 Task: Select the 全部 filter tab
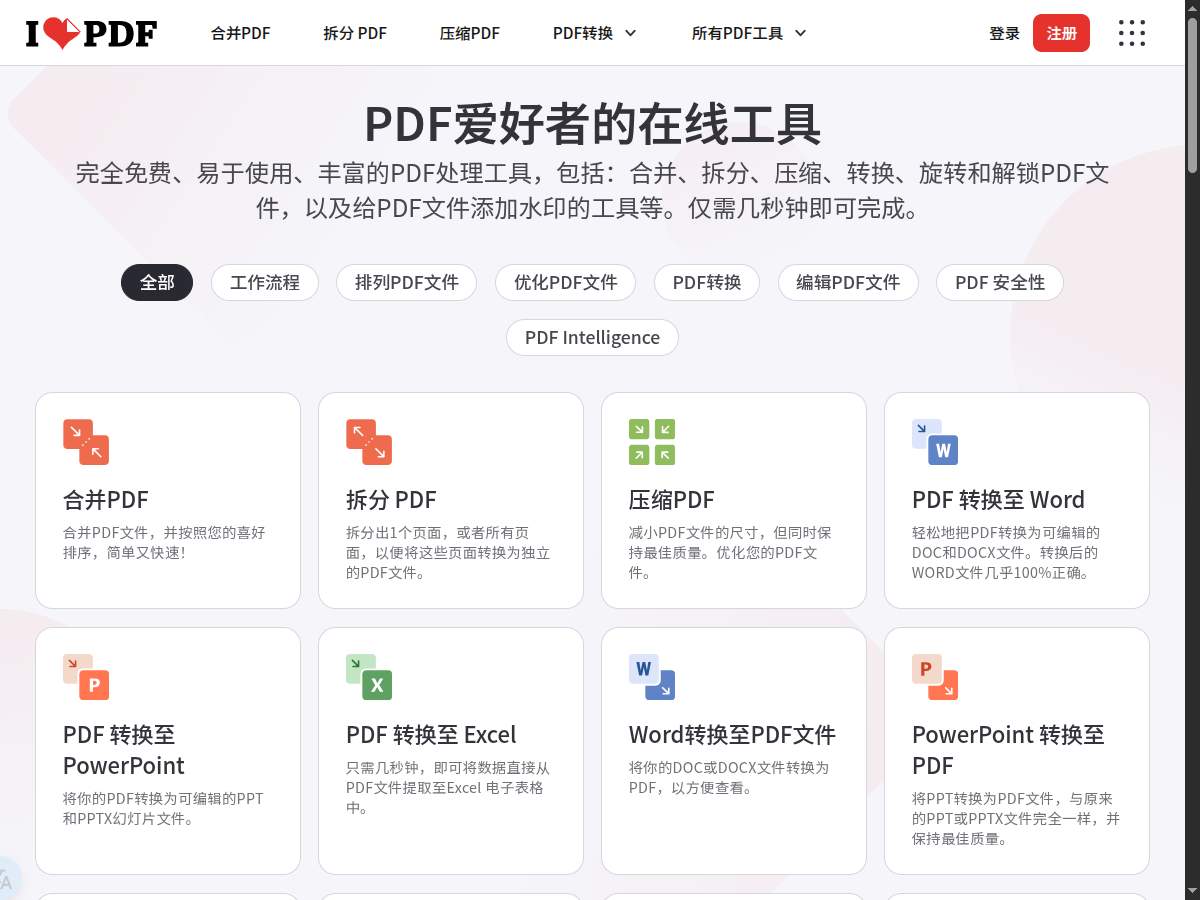157,282
